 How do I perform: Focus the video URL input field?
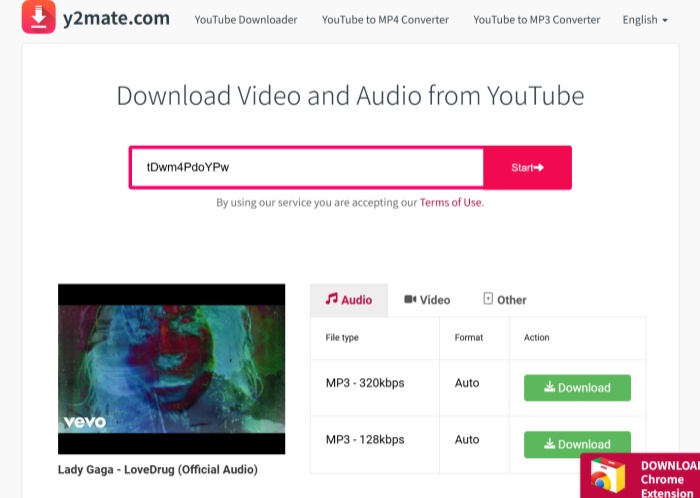(x=307, y=167)
